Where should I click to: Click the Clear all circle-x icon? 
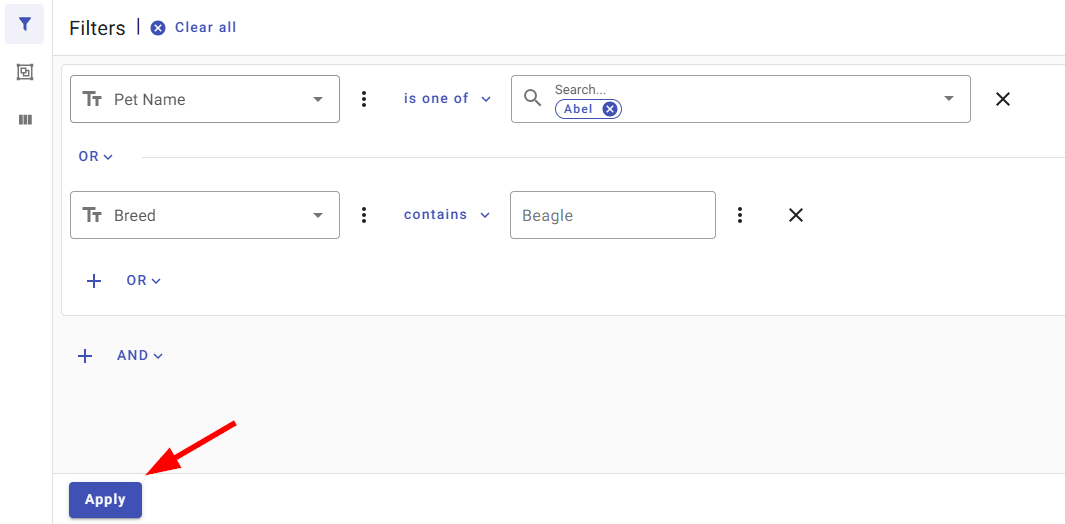[158, 28]
